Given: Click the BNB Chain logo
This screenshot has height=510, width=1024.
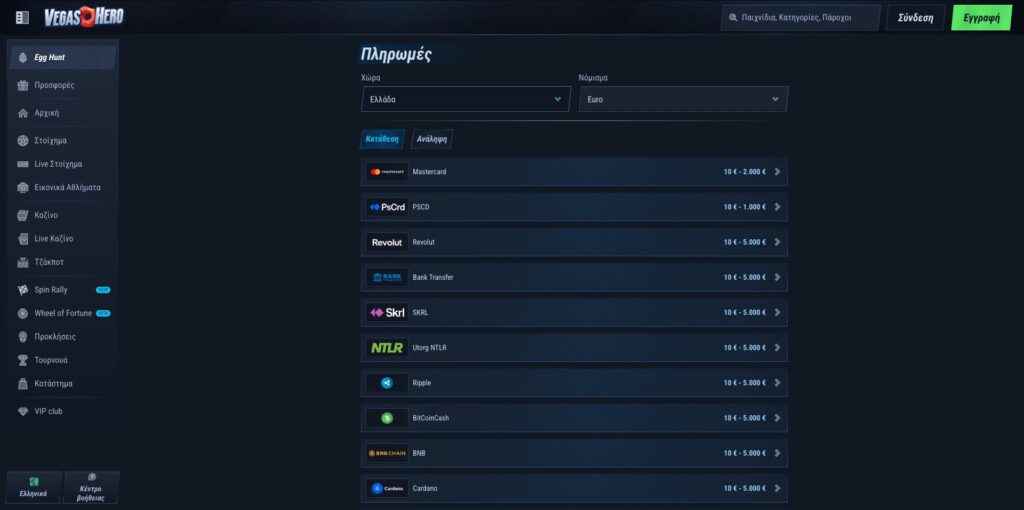Looking at the screenshot, I should (386, 453).
